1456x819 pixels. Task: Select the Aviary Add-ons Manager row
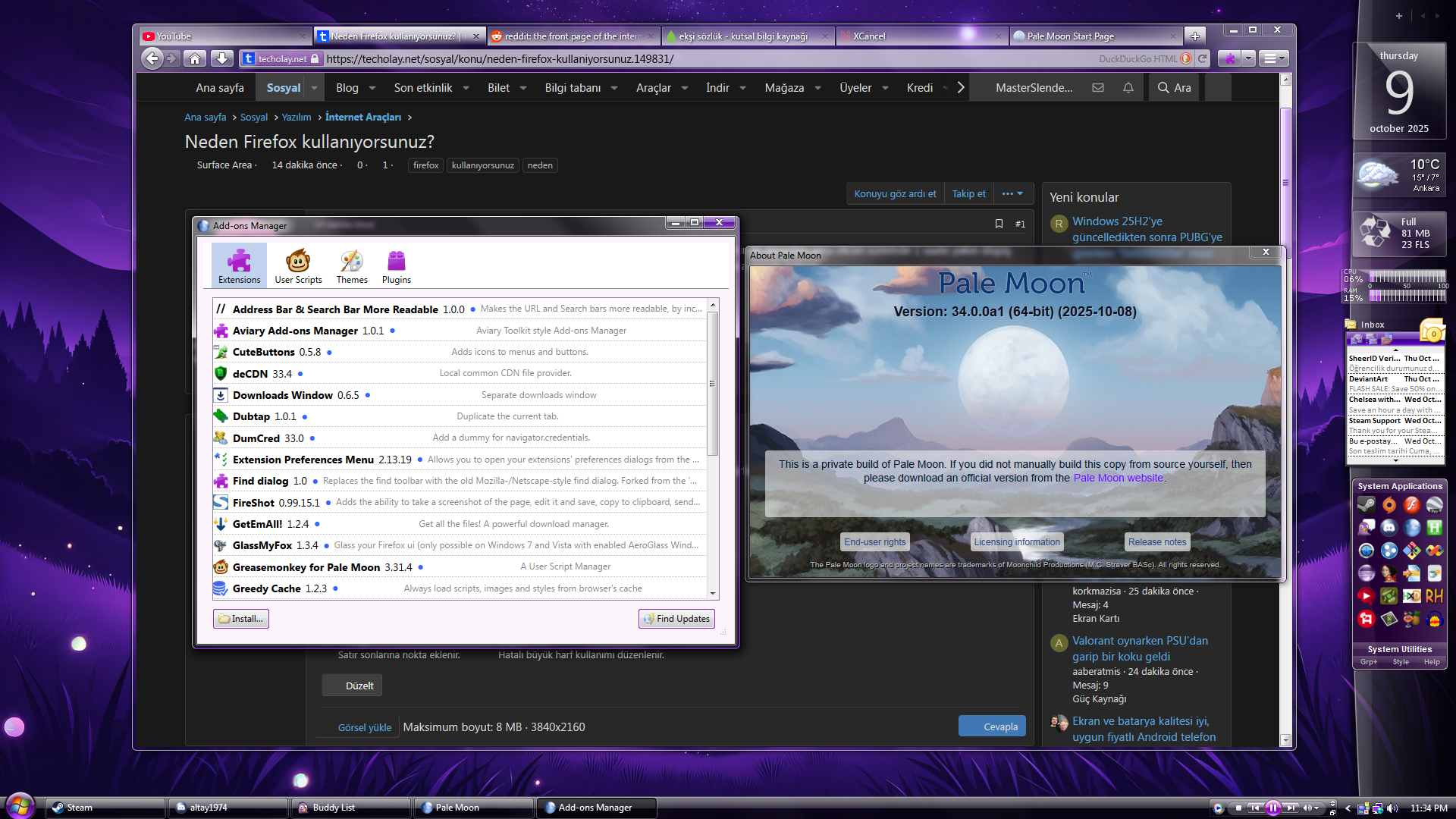[460, 331]
